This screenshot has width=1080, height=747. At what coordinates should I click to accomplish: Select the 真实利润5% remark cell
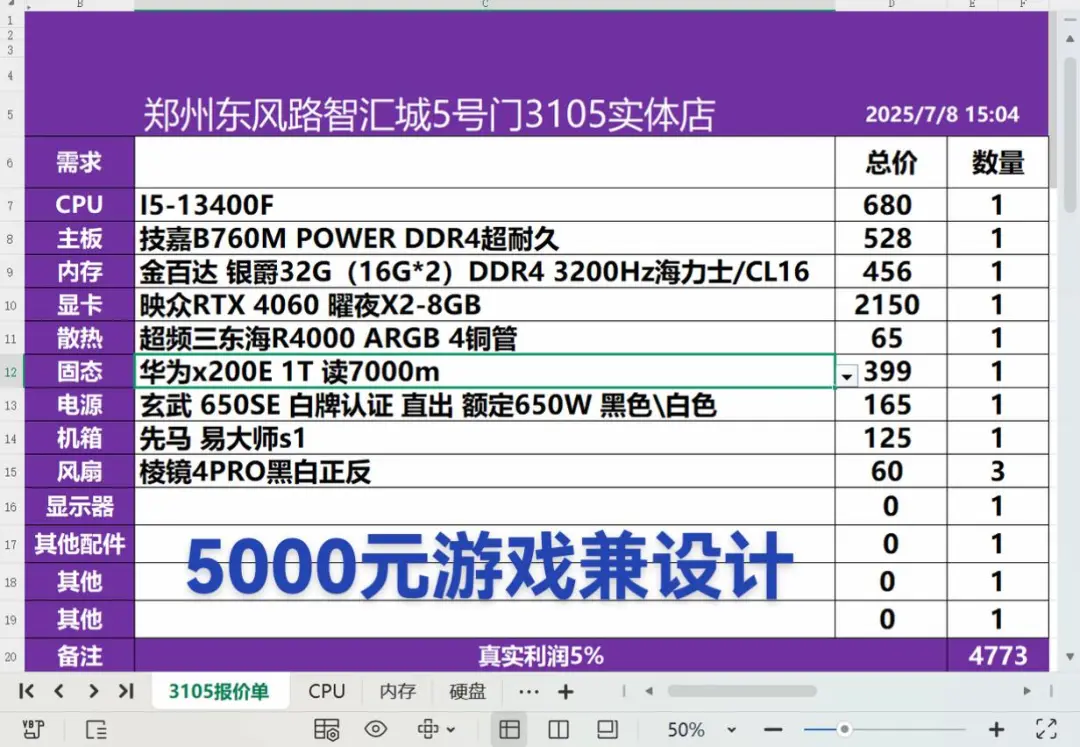tap(541, 655)
